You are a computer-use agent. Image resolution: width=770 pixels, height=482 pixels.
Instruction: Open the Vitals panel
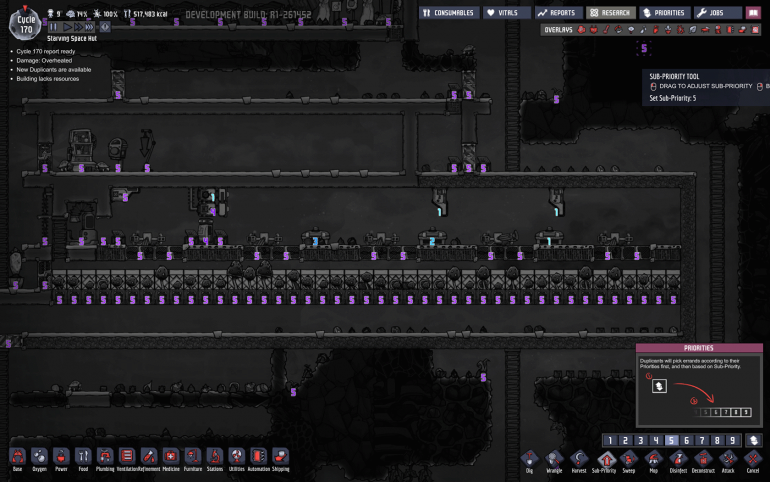coord(507,13)
